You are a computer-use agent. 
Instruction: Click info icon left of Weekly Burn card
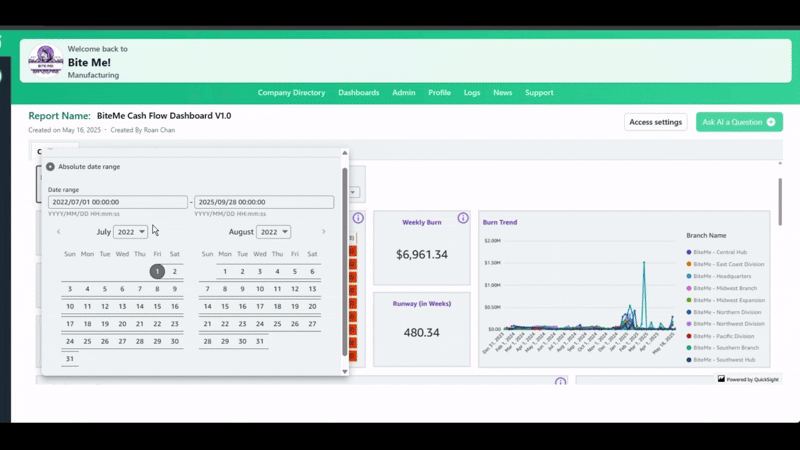tap(358, 218)
